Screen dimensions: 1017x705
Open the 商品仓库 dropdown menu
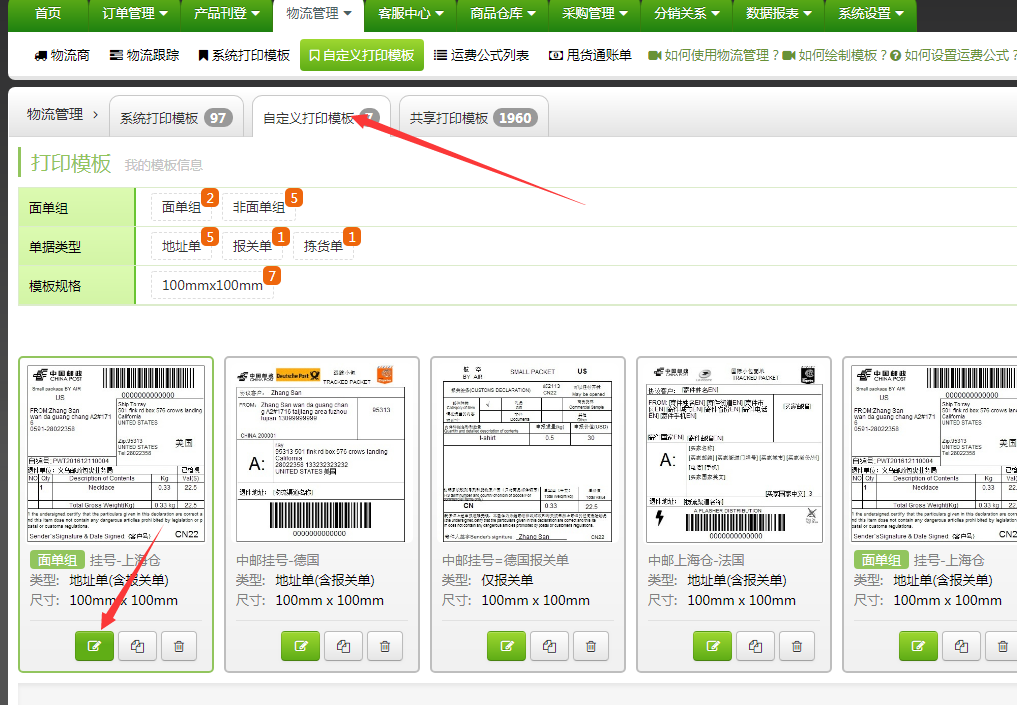503,14
